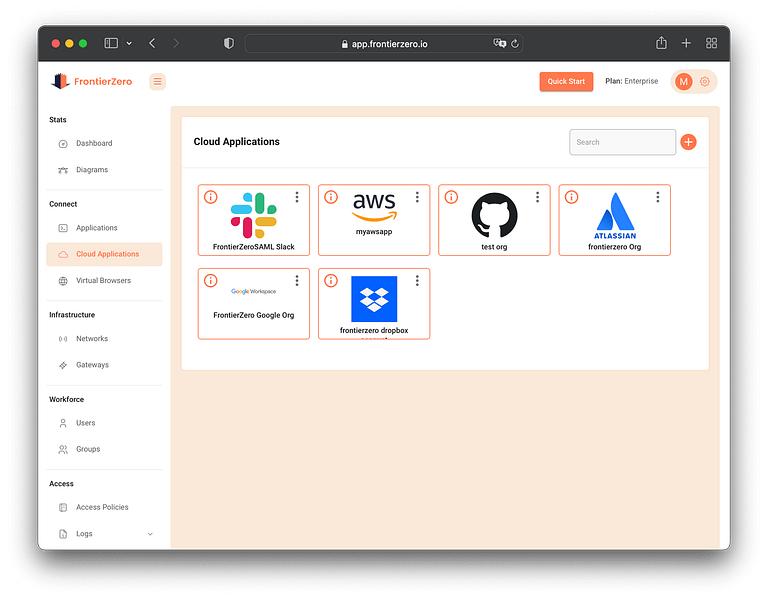This screenshot has width=768, height=600.
Task: Open info for myawsapp card
Action: 331,197
